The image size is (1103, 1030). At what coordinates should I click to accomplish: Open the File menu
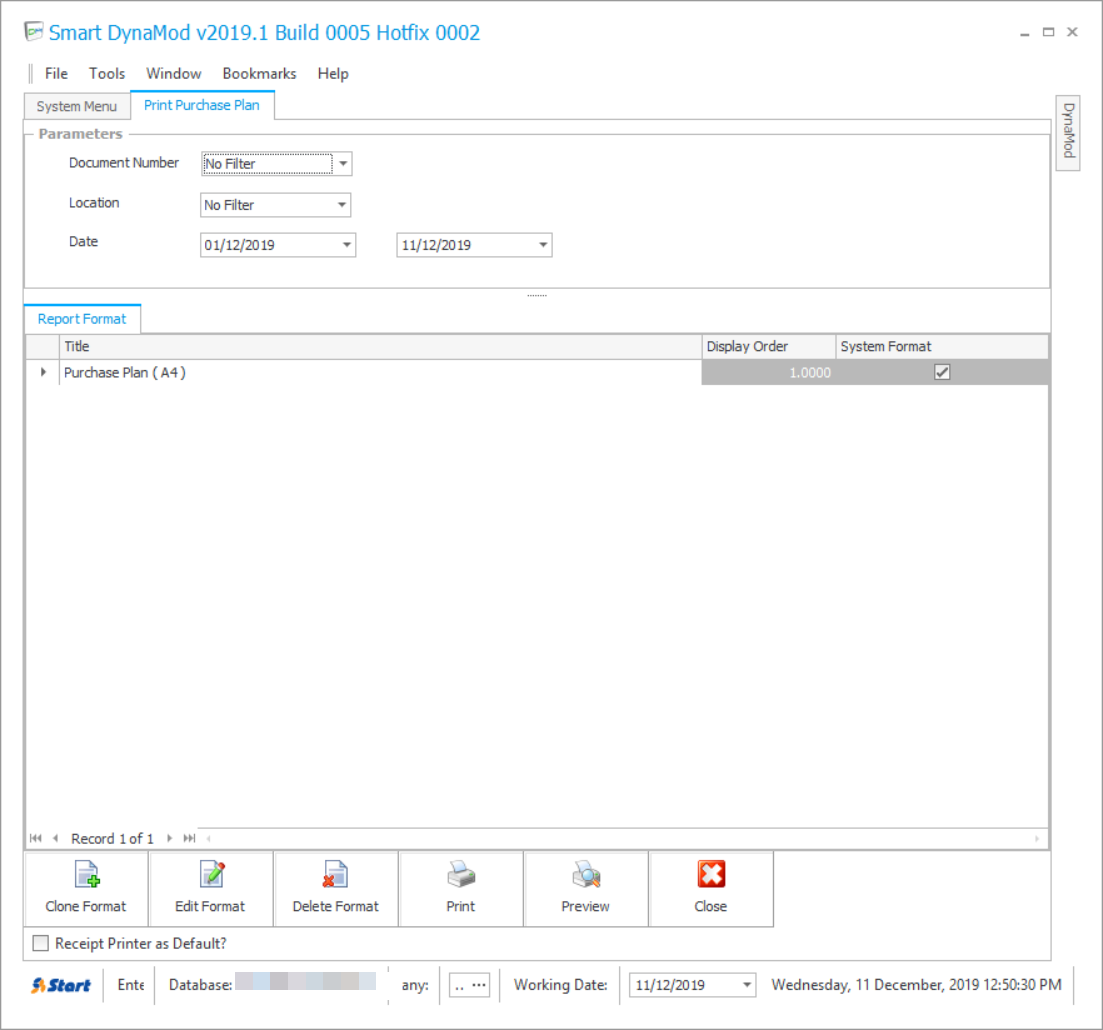(56, 73)
